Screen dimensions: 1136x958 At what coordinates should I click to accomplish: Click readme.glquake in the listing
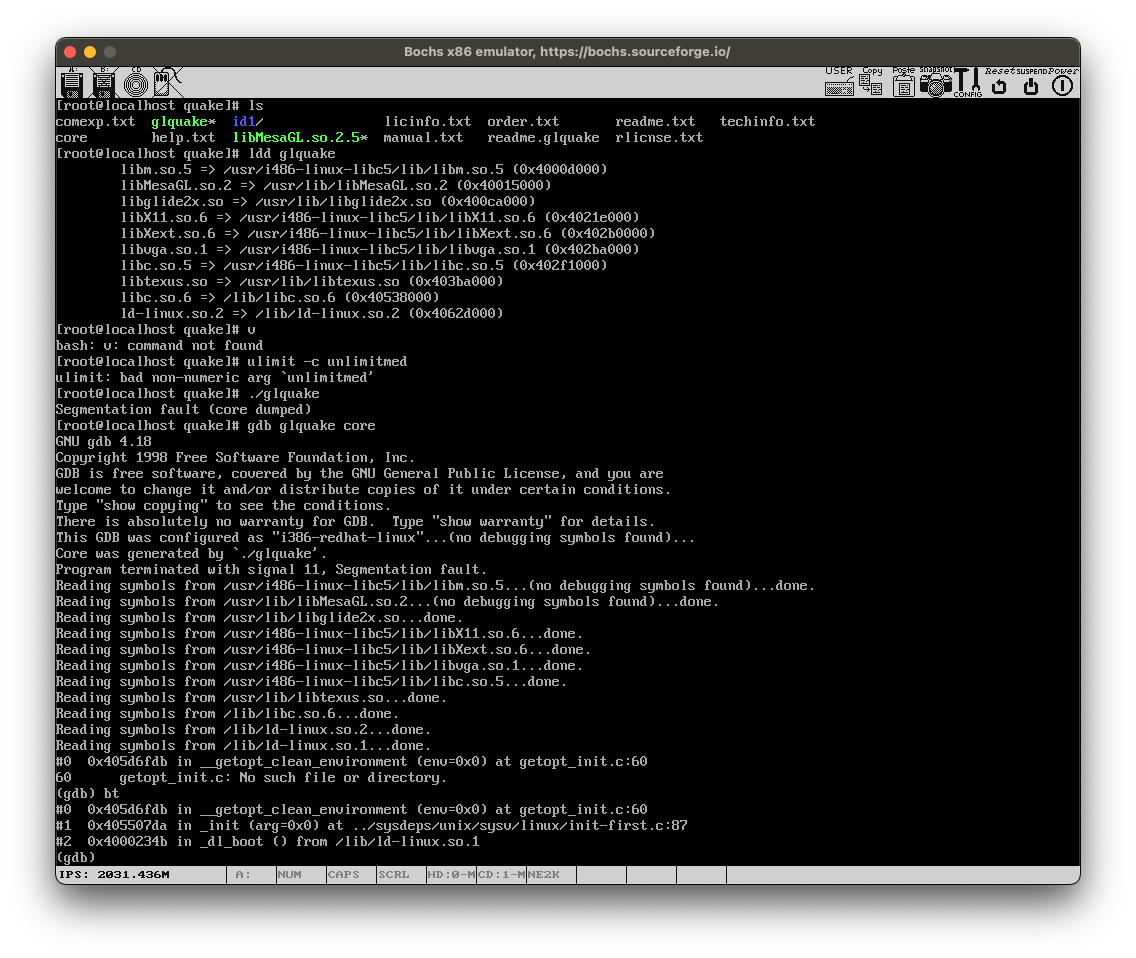[543, 138]
